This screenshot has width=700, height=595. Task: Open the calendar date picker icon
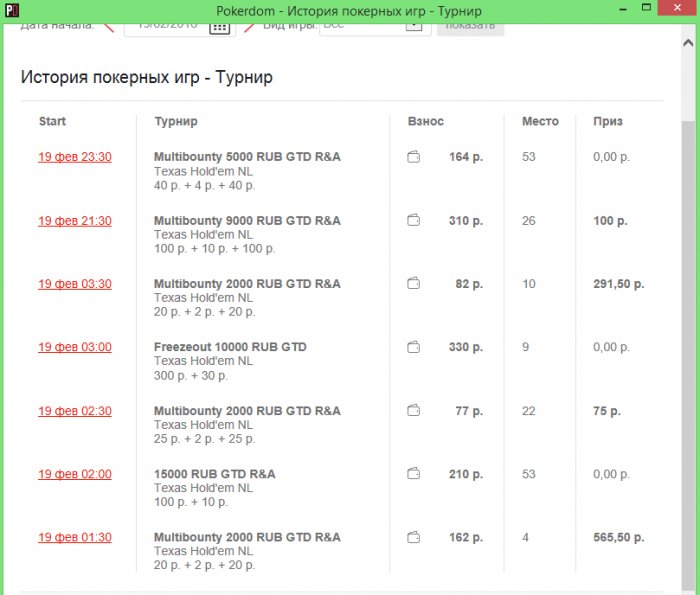coord(219,28)
